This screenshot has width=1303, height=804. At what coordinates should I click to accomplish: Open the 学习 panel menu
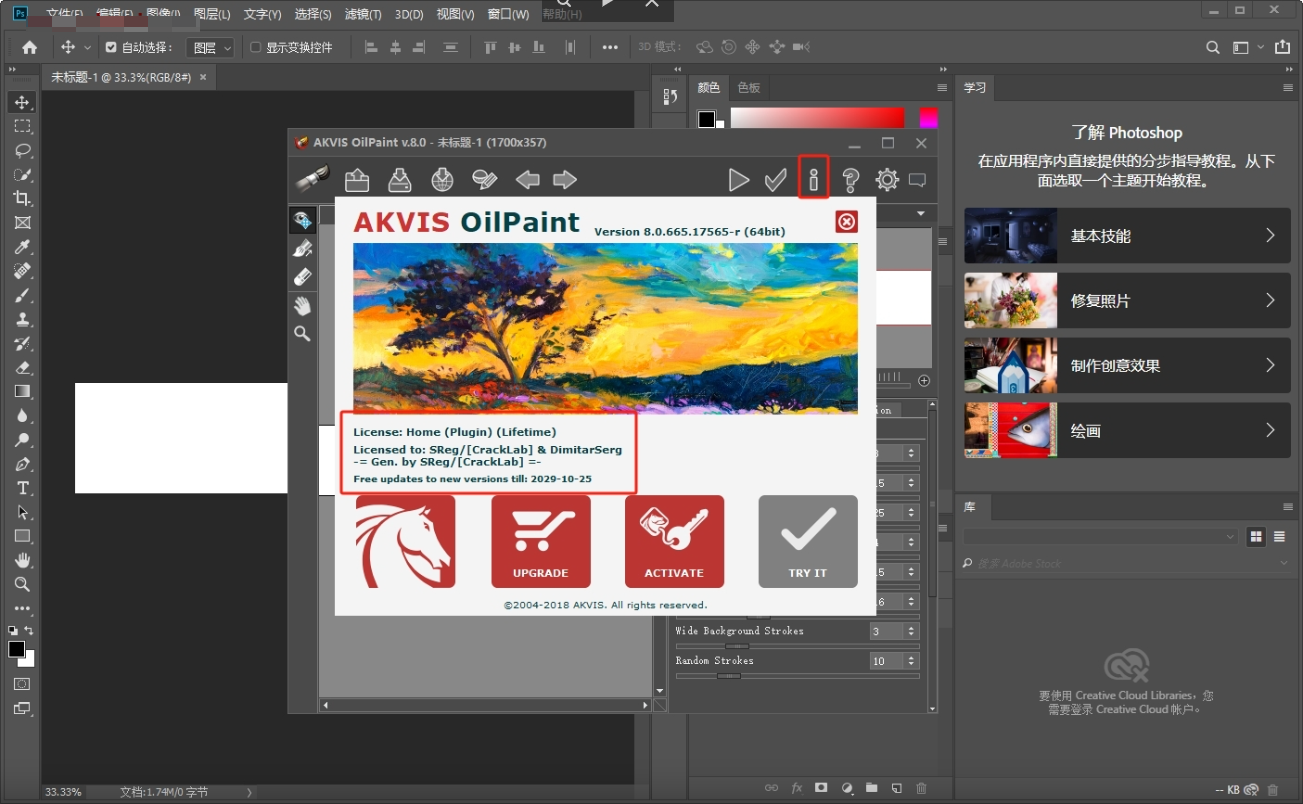(x=1288, y=88)
